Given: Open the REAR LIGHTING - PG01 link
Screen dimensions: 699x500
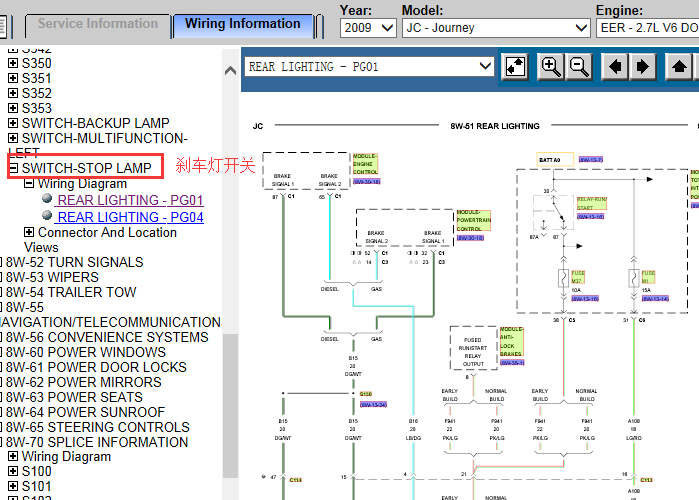Looking at the screenshot, I should pyautogui.click(x=130, y=200).
